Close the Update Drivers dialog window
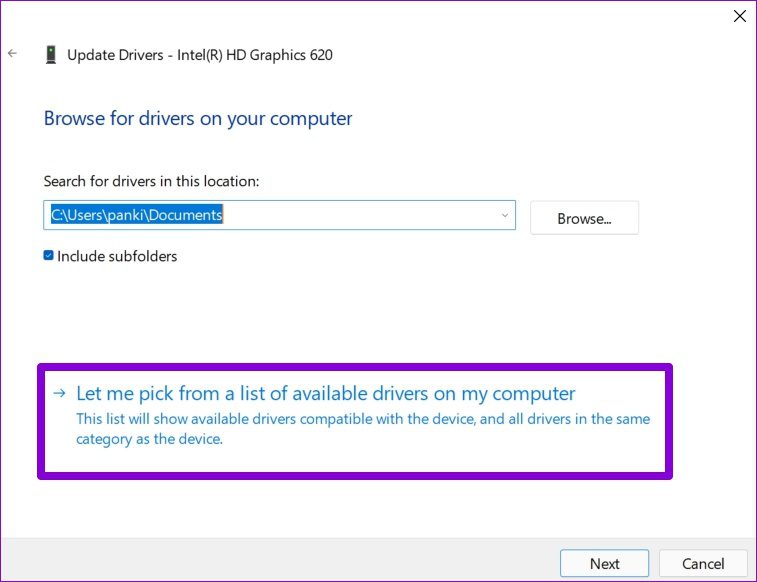 739,16
